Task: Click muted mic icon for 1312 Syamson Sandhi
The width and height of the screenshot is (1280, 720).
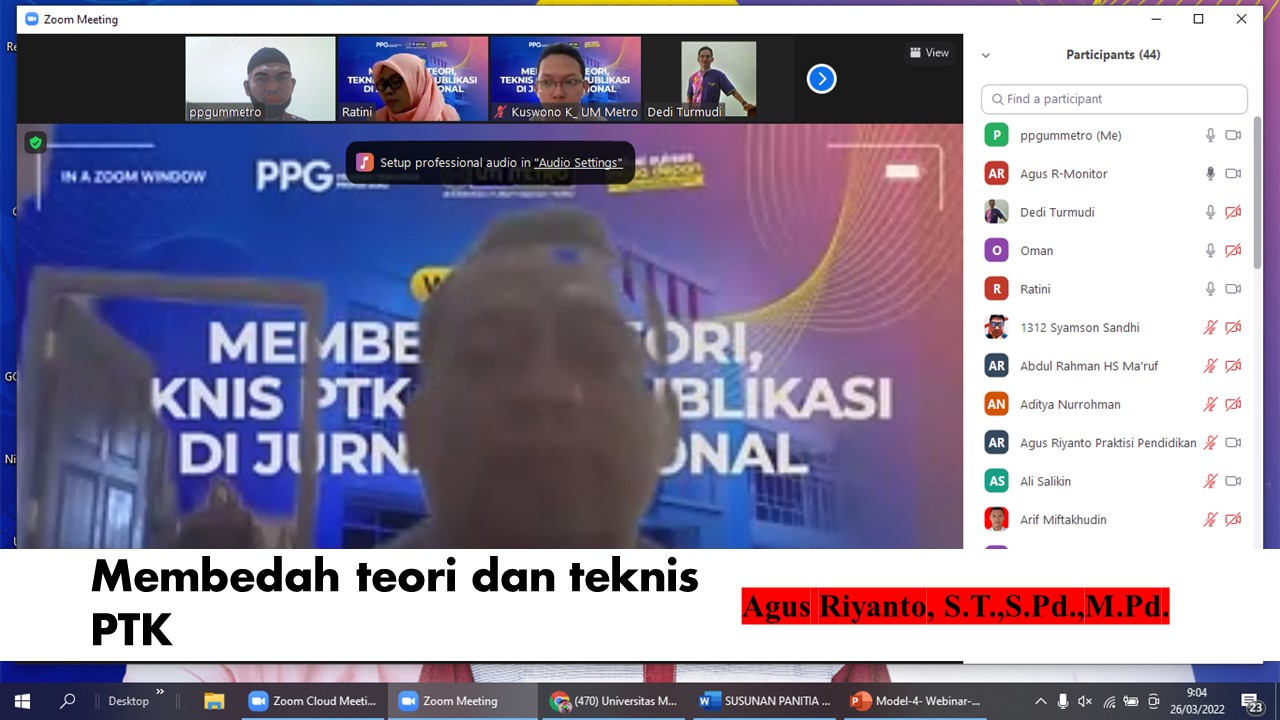Action: pyautogui.click(x=1210, y=327)
